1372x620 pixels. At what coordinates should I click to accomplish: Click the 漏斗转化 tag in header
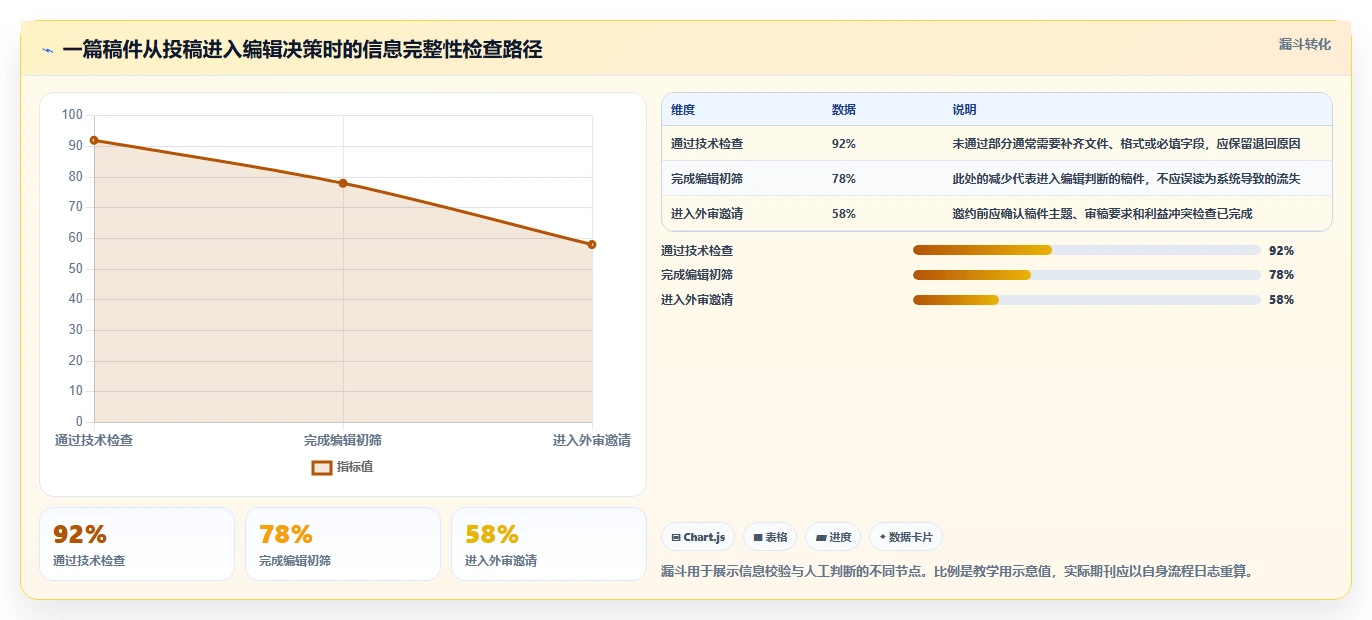click(x=1305, y=45)
